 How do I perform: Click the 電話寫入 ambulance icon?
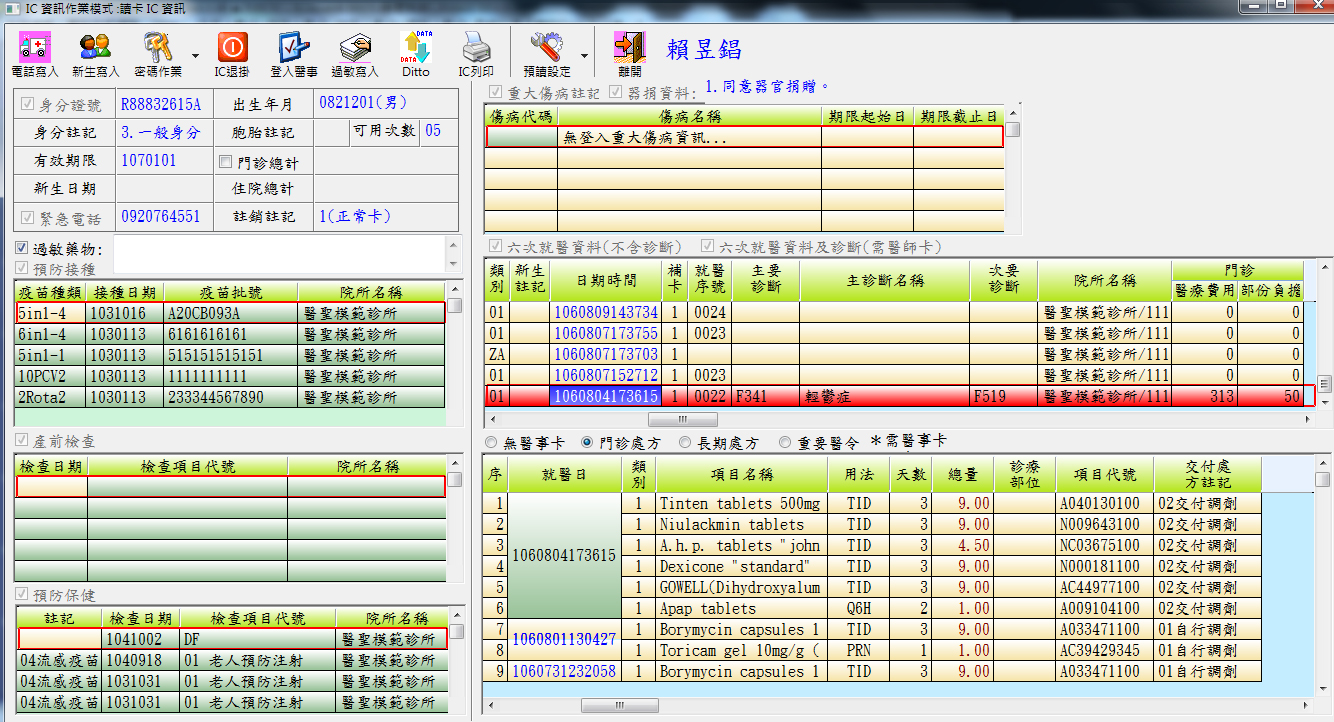point(34,48)
